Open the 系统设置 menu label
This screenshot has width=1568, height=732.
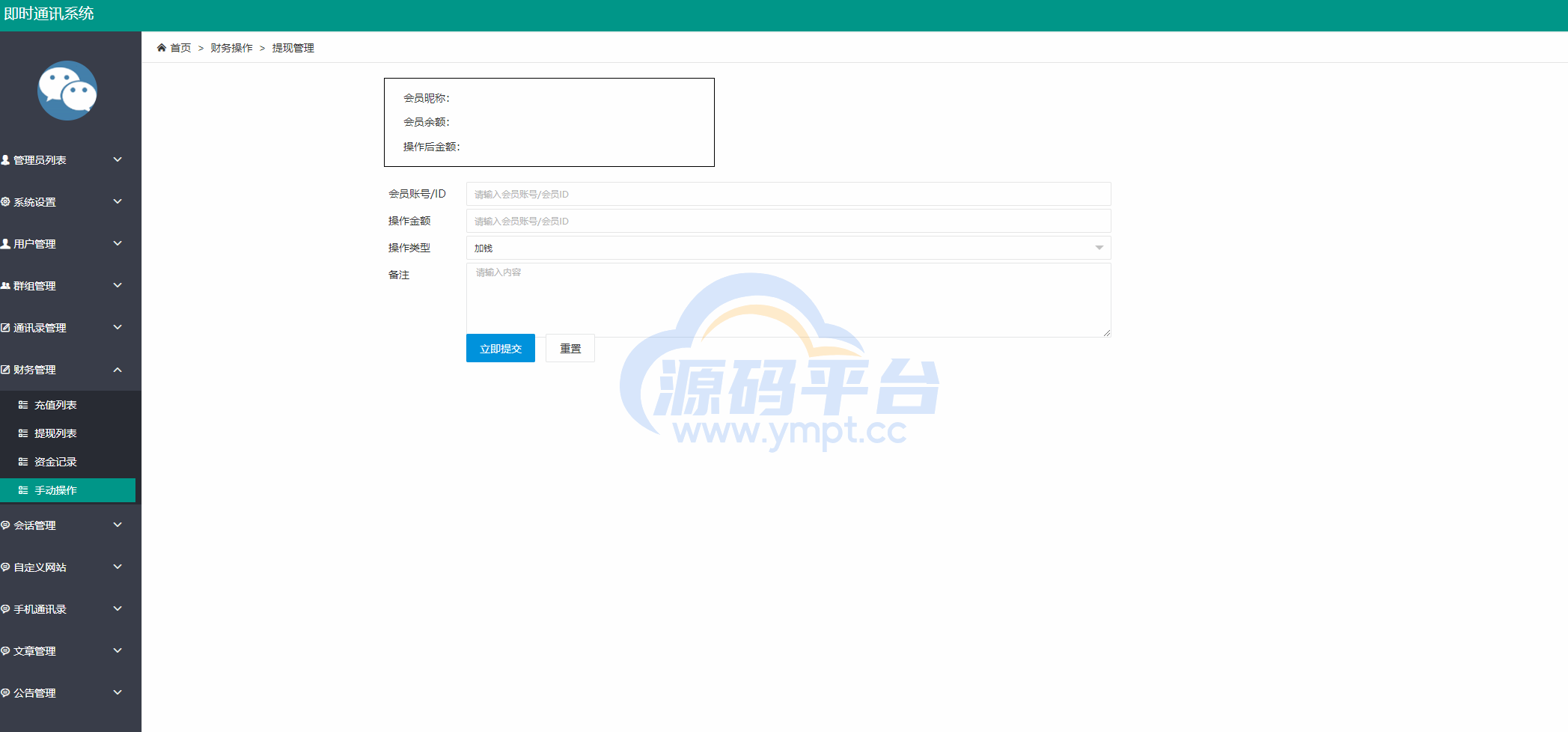(34, 202)
